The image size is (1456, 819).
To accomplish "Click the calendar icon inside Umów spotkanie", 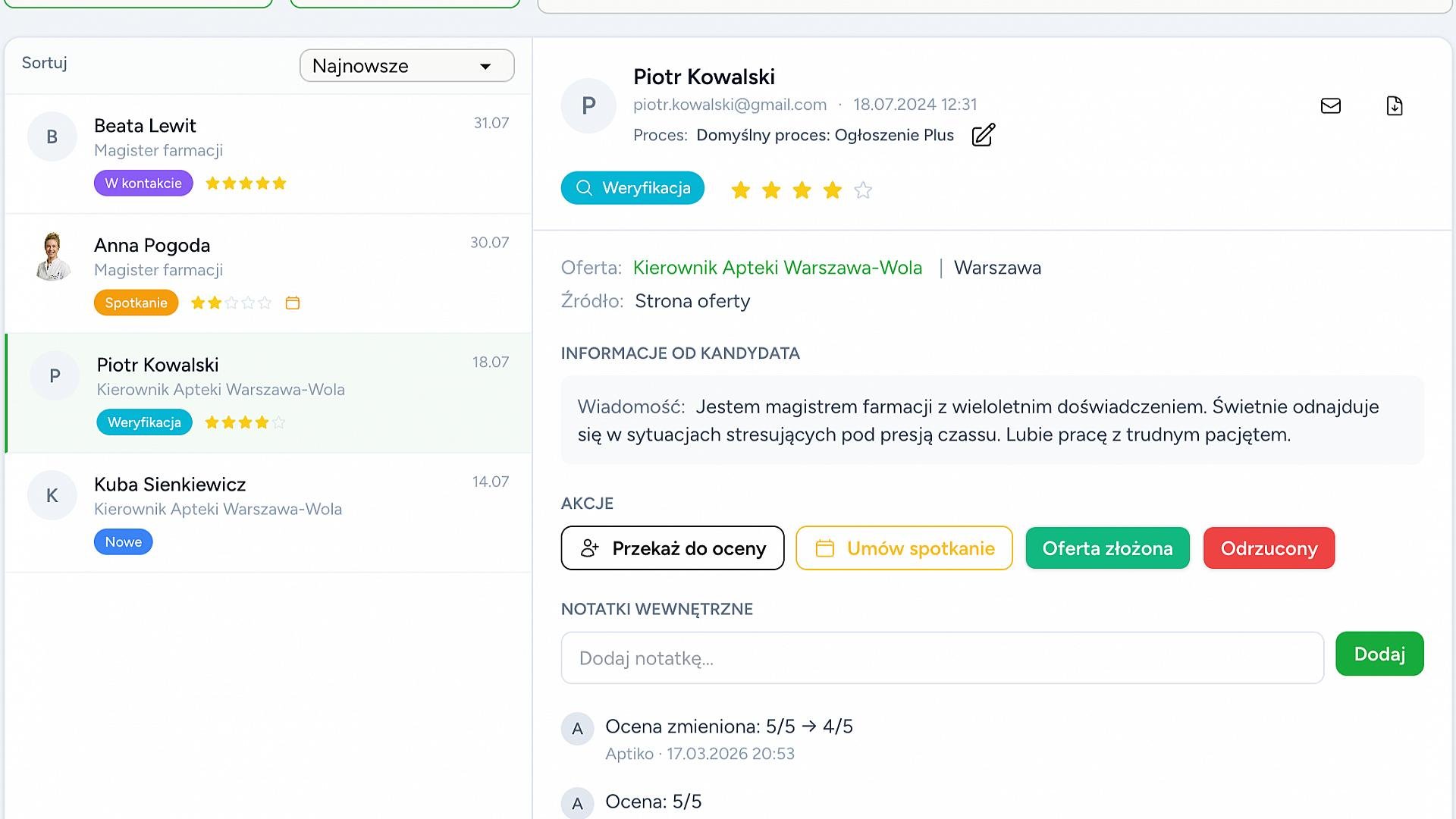I will [824, 548].
